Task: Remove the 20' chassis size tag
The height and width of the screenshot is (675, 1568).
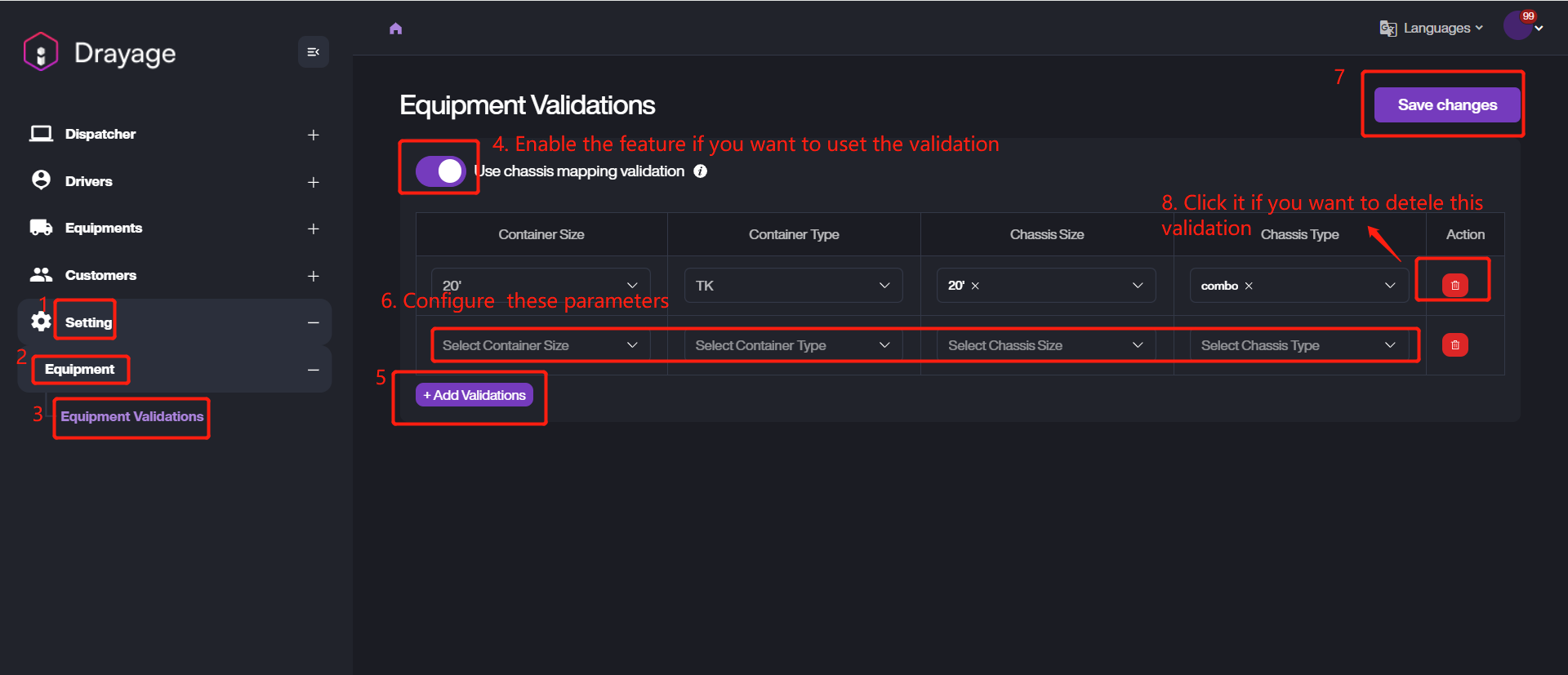Action: [975, 286]
